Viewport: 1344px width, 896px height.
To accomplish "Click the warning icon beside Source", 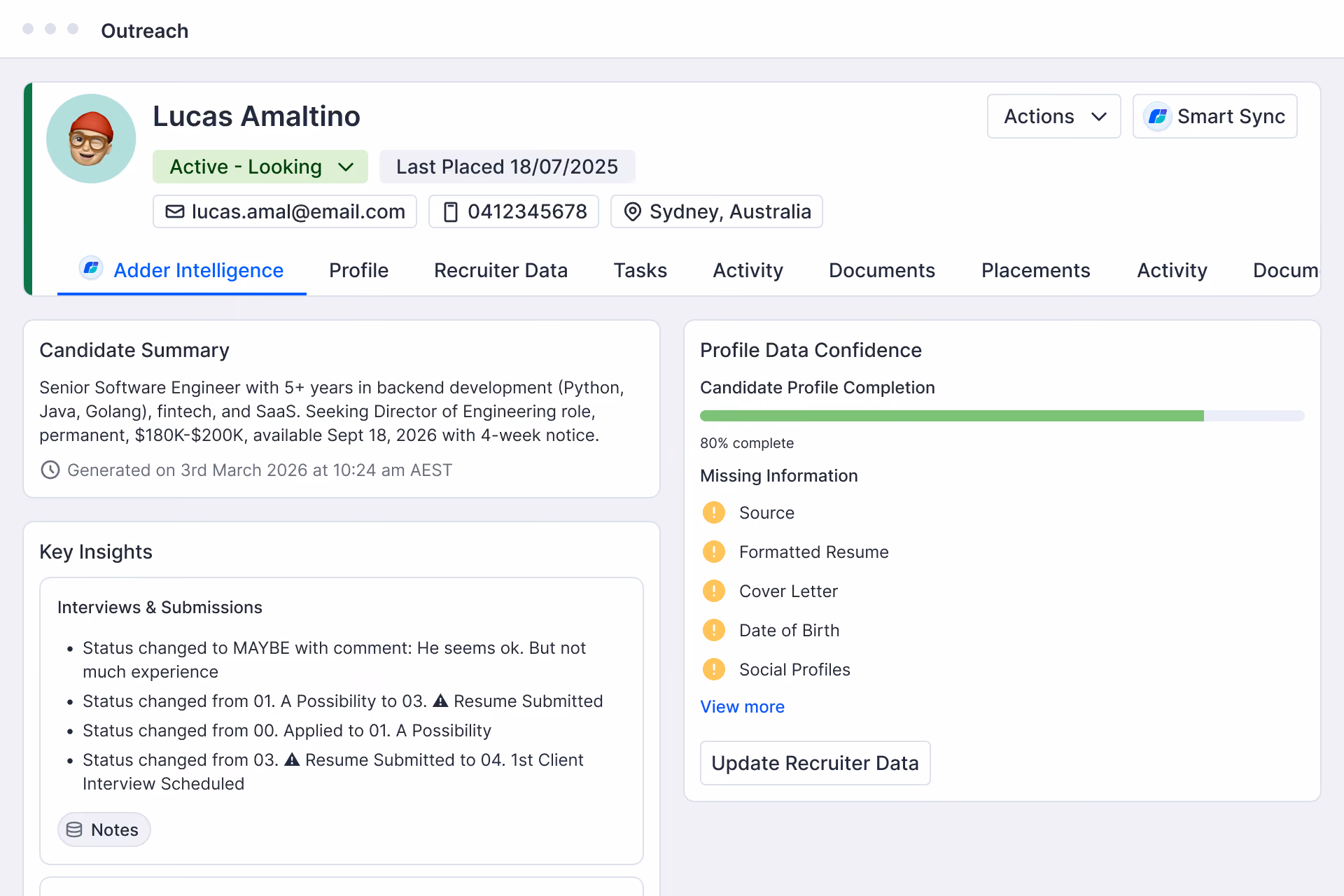I will pos(713,512).
